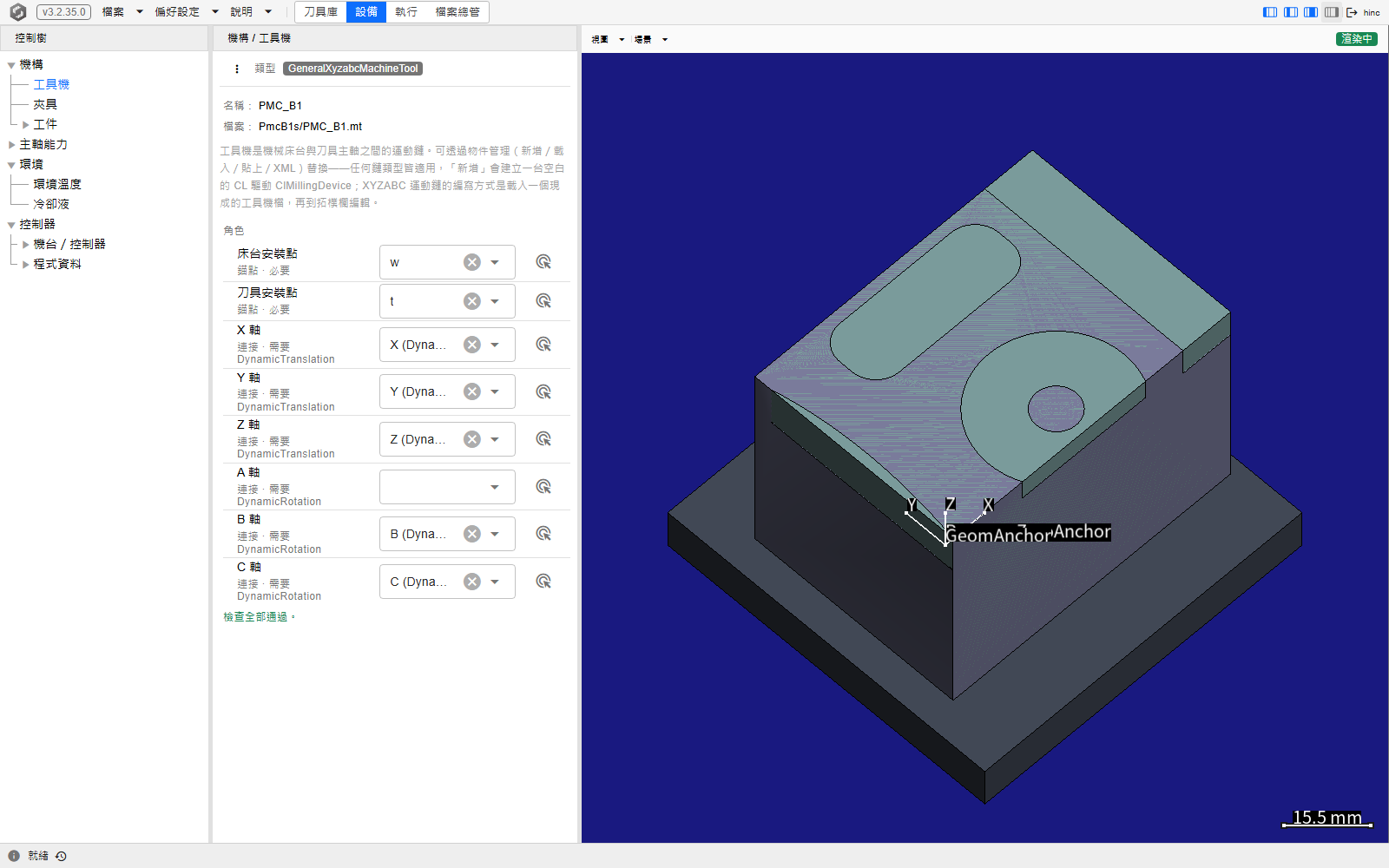Click the info icon in the status bar

14,856
